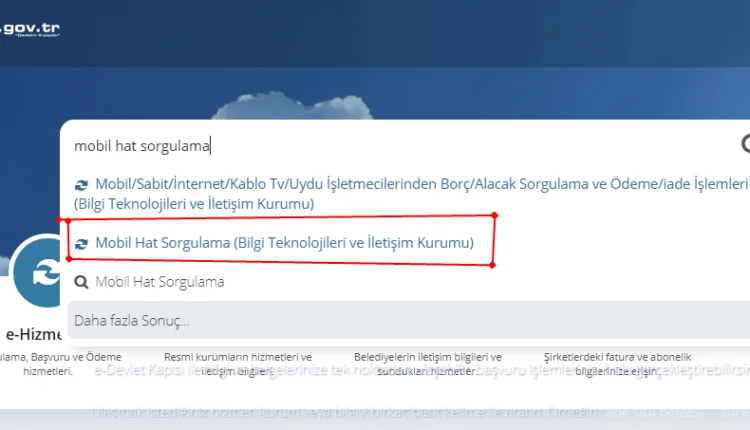Click 'Resmi kurumların hizmetleri ve iletişim bilgileri' text
Screen dimensions: 750x430
[238, 364]
